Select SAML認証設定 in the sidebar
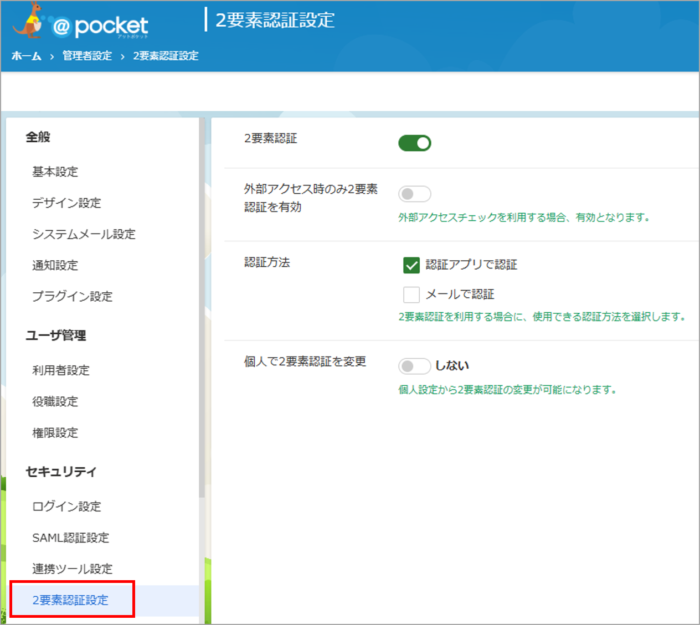Image resolution: width=700 pixels, height=625 pixels. coord(71,538)
